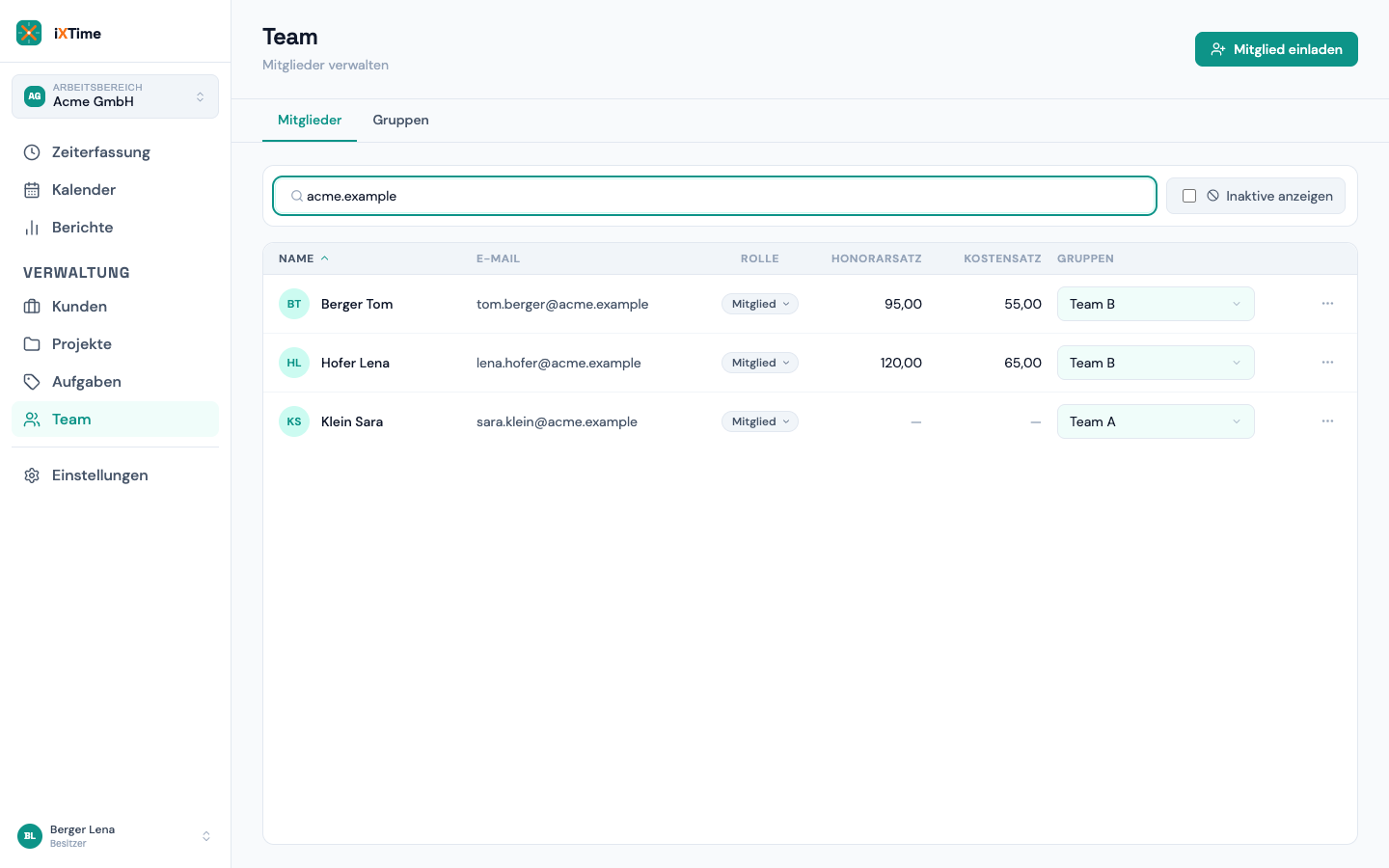Expand the Berger Lena user menu
1389x868 pixels.
[x=115, y=836]
